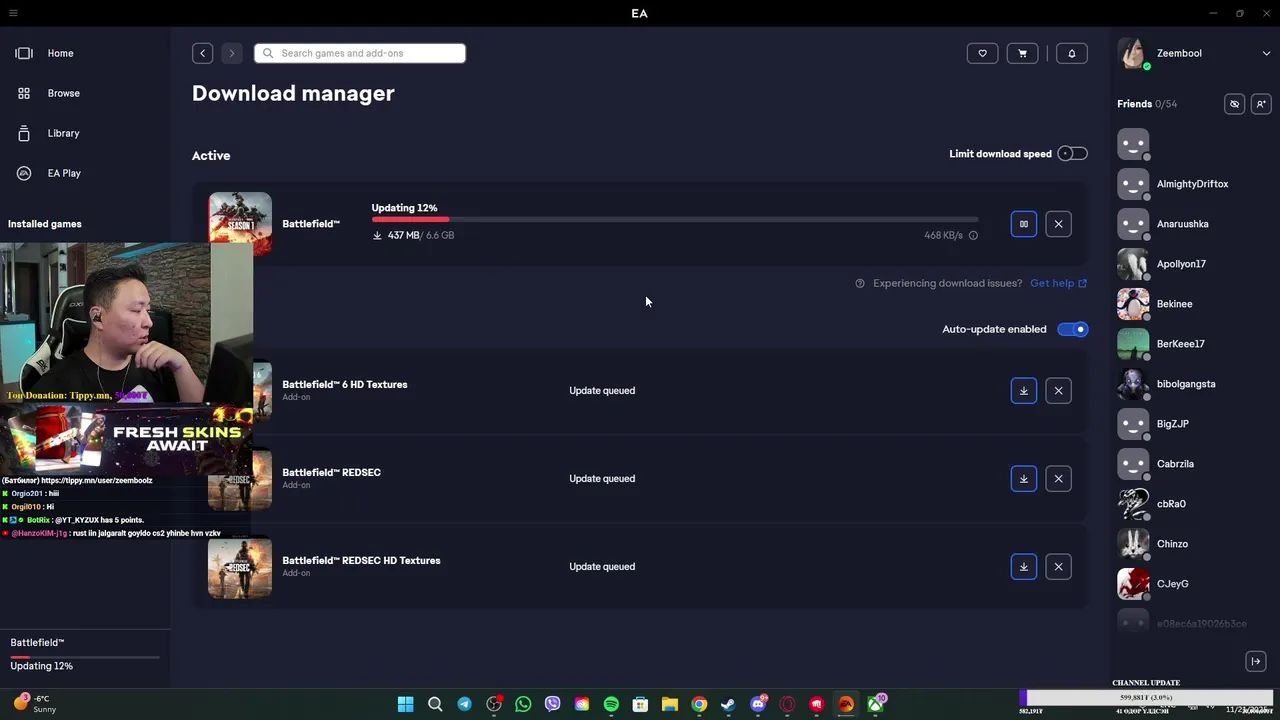1280x720 pixels.
Task: Click the search games and add-ons field
Action: 360,53
